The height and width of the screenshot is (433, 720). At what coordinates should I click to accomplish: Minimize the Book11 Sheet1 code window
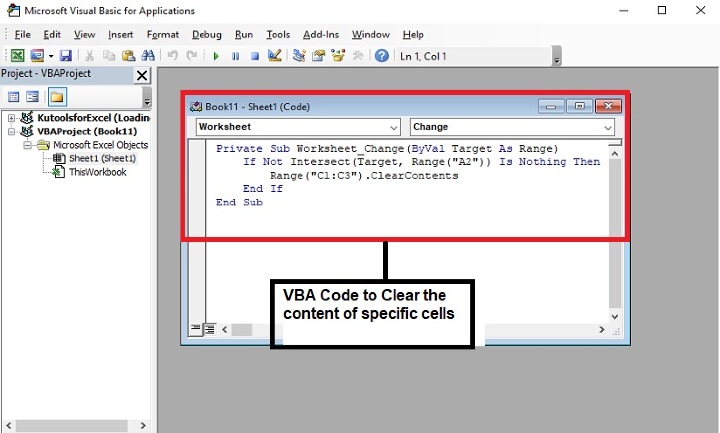click(x=551, y=107)
